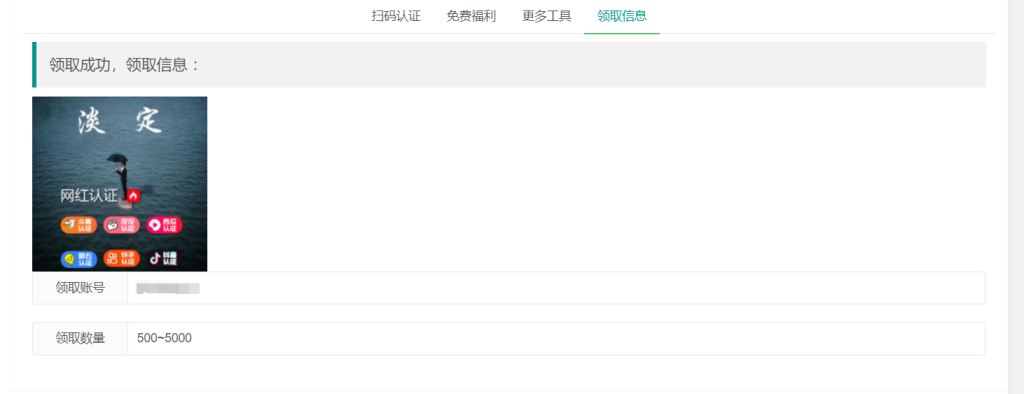Click the umbrella man in the avatar
This screenshot has width=1024, height=394.
120,175
